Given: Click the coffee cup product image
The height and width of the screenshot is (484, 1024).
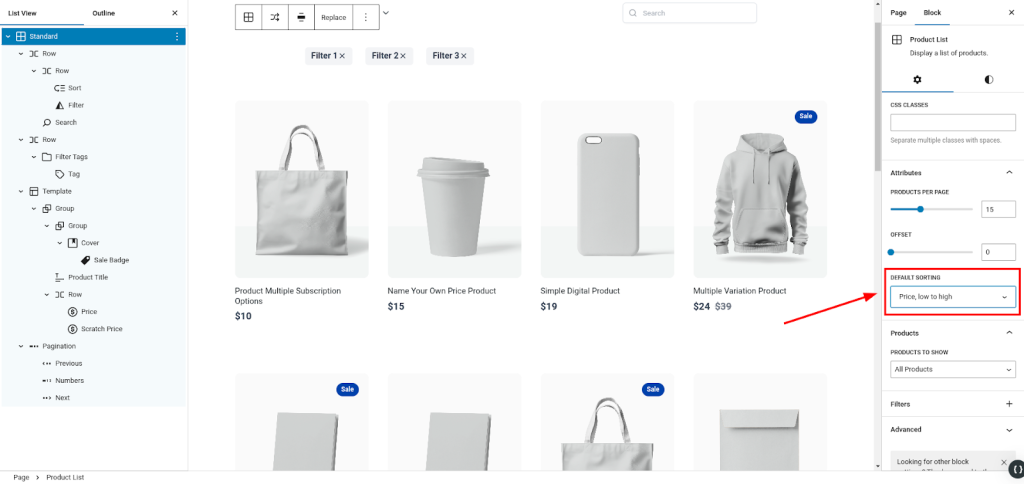Looking at the screenshot, I should (455, 189).
